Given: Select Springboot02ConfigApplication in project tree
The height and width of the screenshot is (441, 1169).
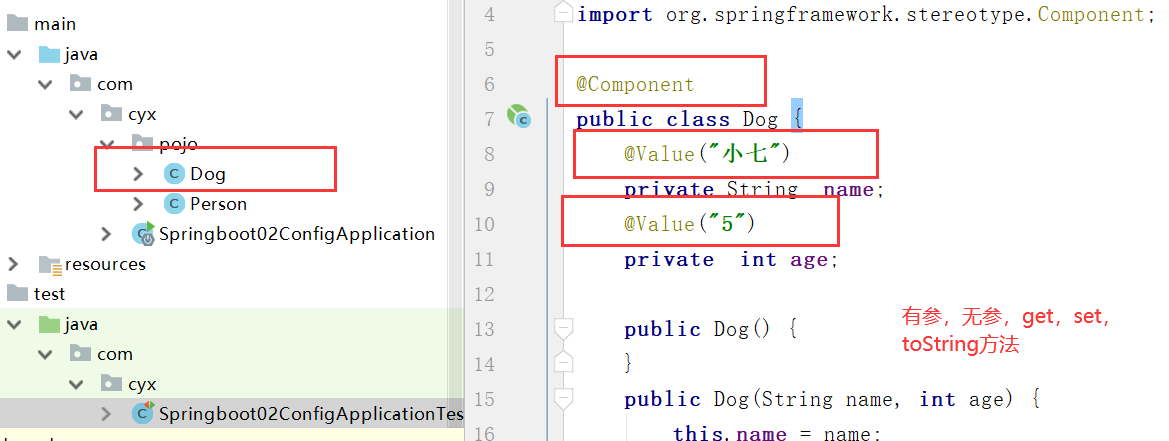Looking at the screenshot, I should point(297,234).
